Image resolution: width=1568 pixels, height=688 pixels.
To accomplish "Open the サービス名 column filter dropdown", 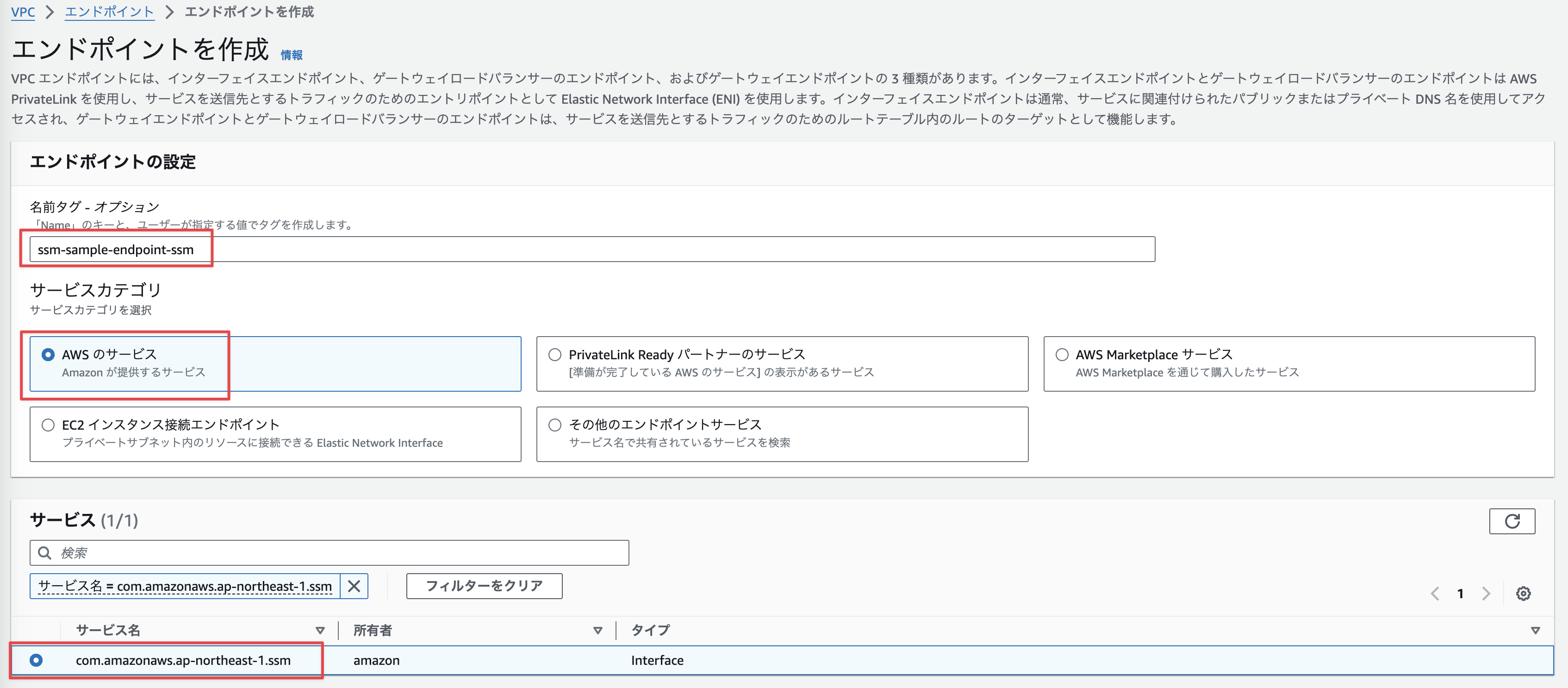I will tap(319, 631).
